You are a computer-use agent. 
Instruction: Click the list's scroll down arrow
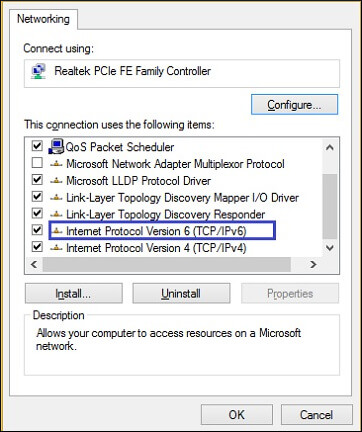click(330, 248)
